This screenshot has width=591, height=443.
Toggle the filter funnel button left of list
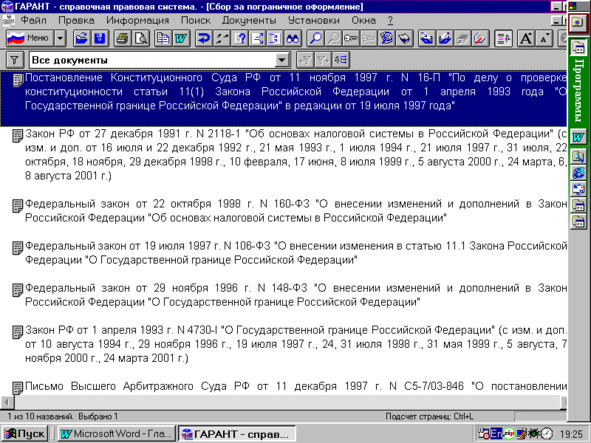pyautogui.click(x=15, y=60)
